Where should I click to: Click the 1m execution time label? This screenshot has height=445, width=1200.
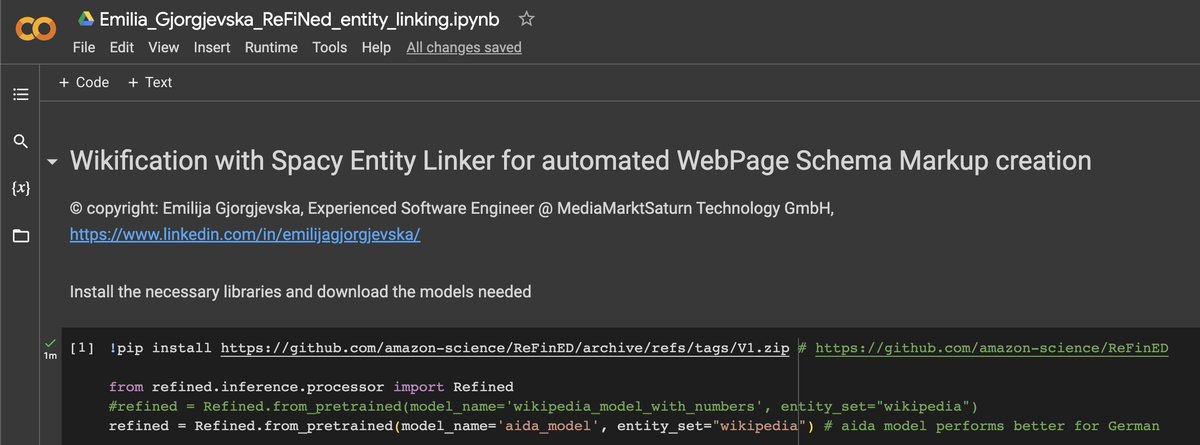pos(50,356)
